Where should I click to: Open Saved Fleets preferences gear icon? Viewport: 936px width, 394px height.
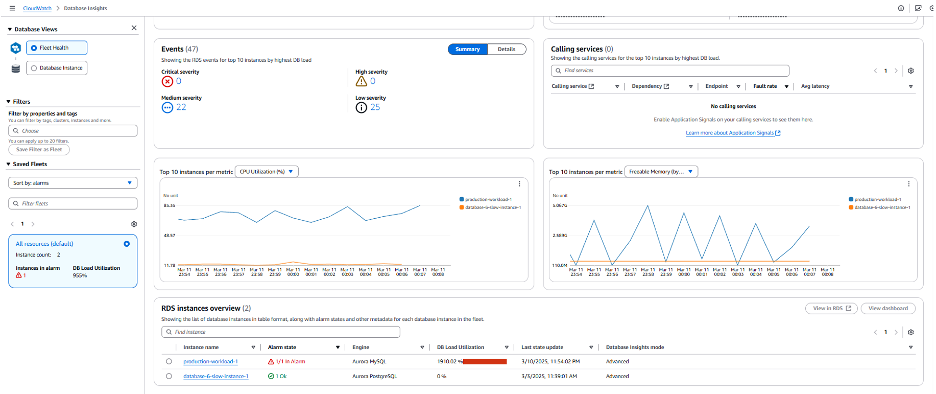coord(134,224)
